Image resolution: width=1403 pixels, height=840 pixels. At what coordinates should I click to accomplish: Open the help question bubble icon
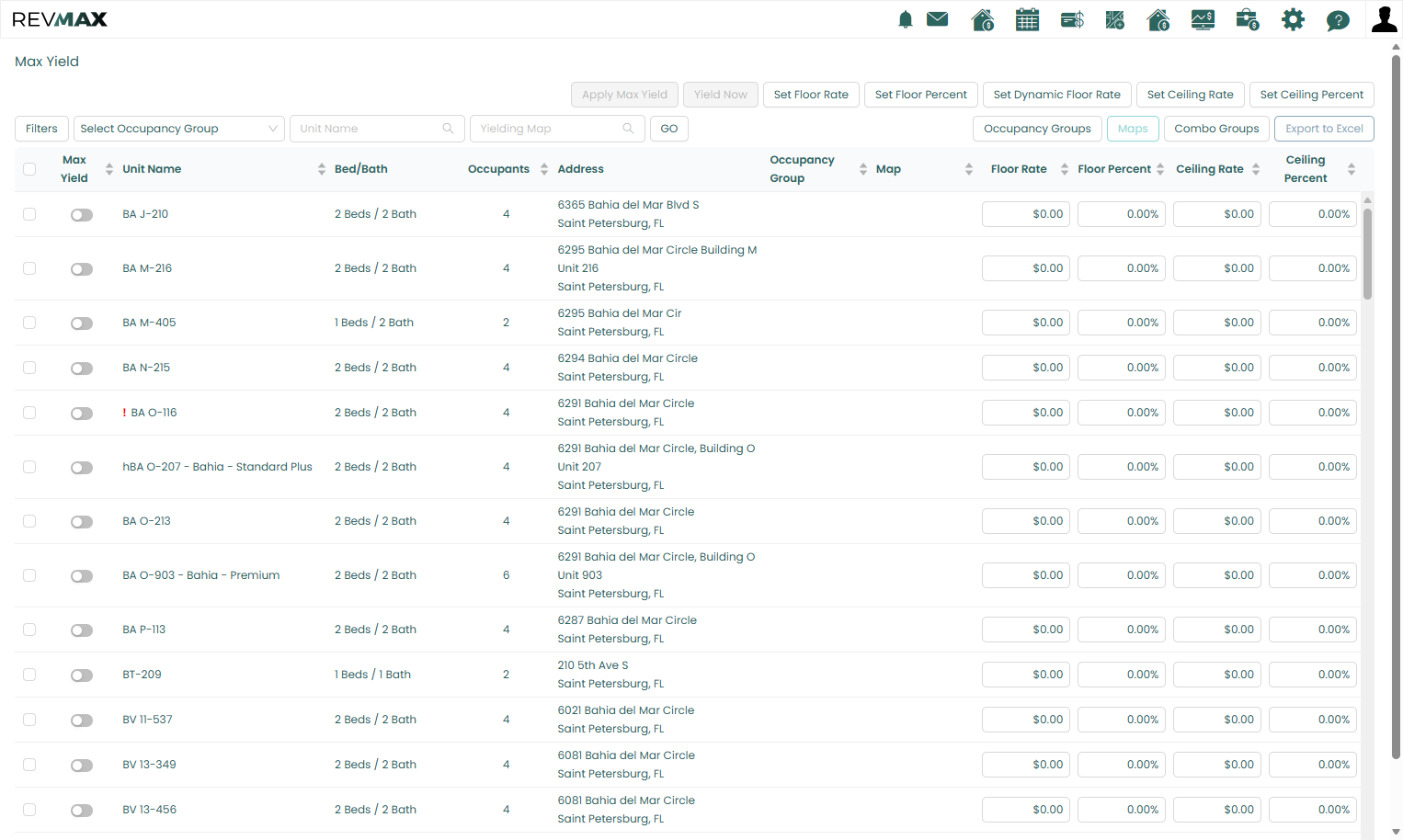coord(1338,19)
